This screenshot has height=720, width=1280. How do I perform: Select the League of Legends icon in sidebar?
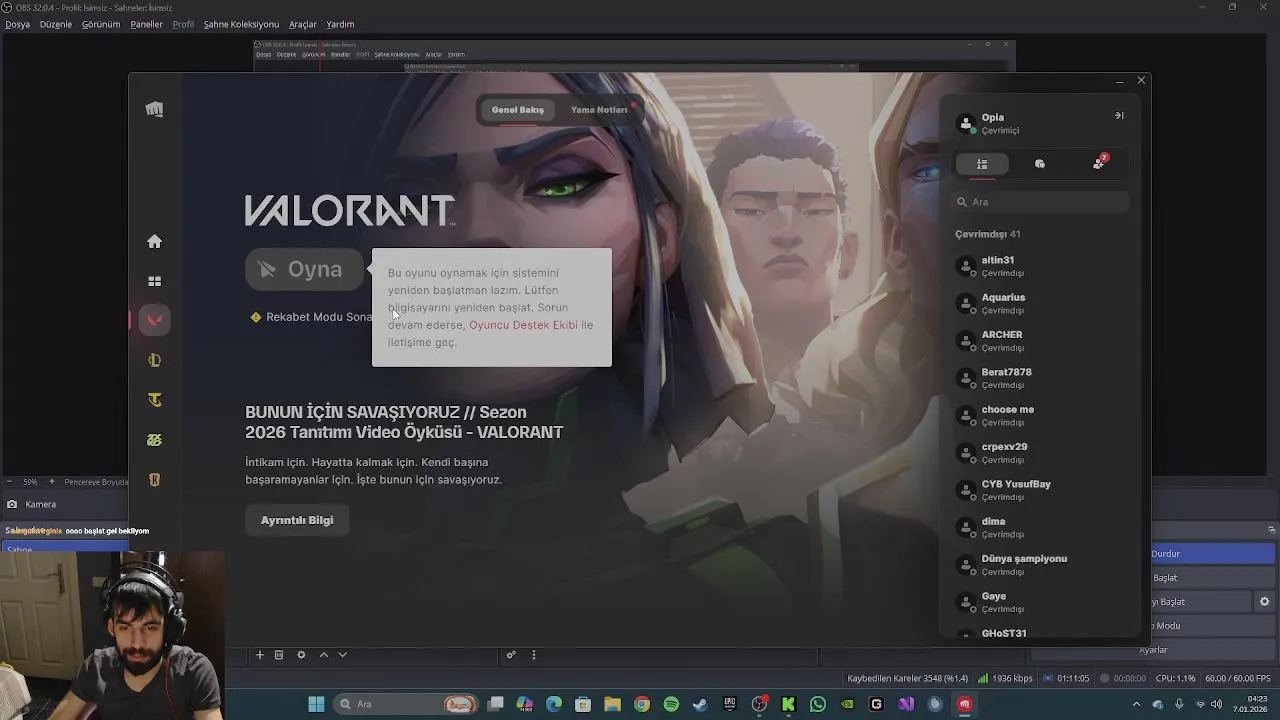(x=154, y=360)
